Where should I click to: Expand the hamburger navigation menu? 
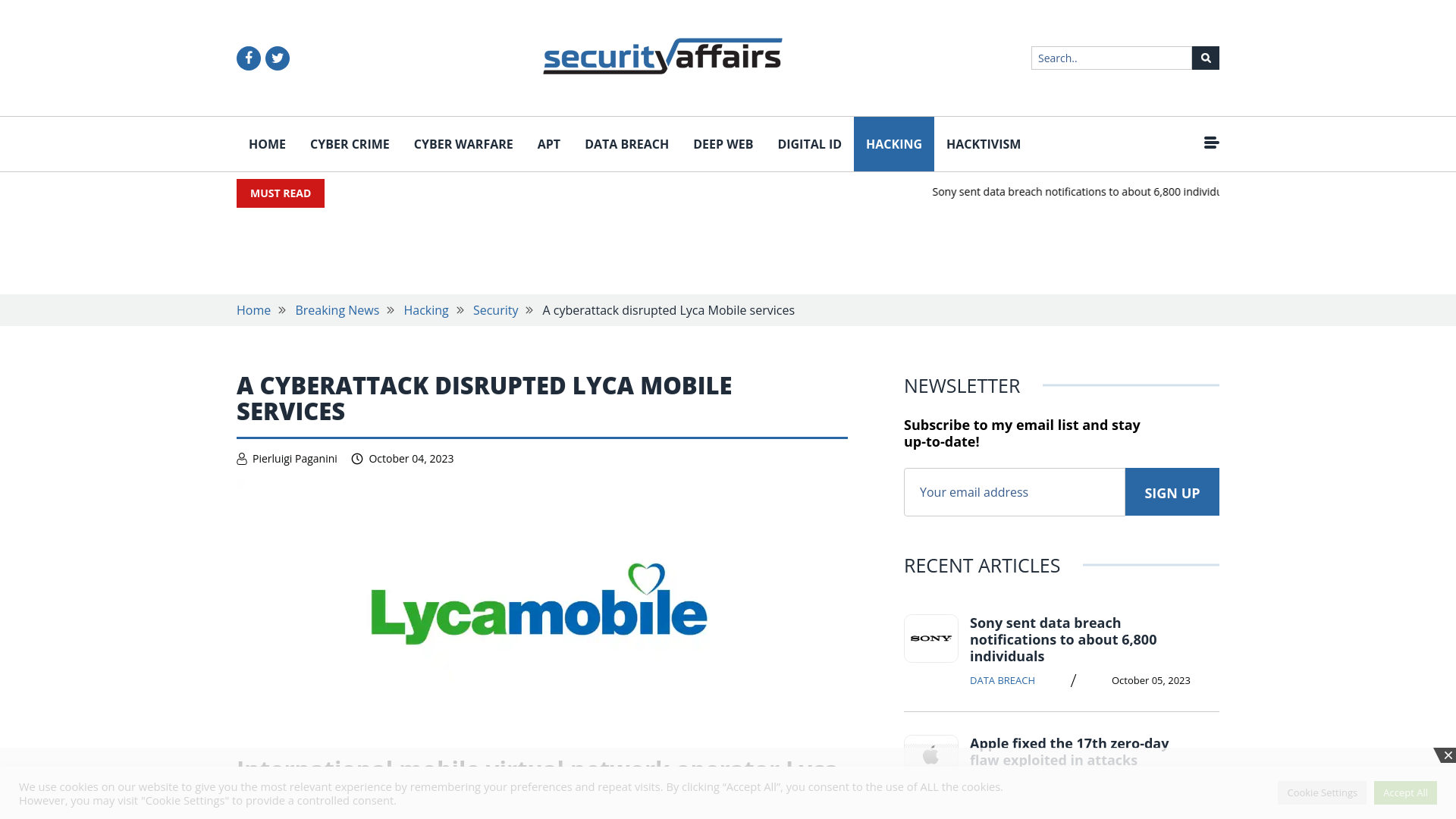click(1211, 143)
